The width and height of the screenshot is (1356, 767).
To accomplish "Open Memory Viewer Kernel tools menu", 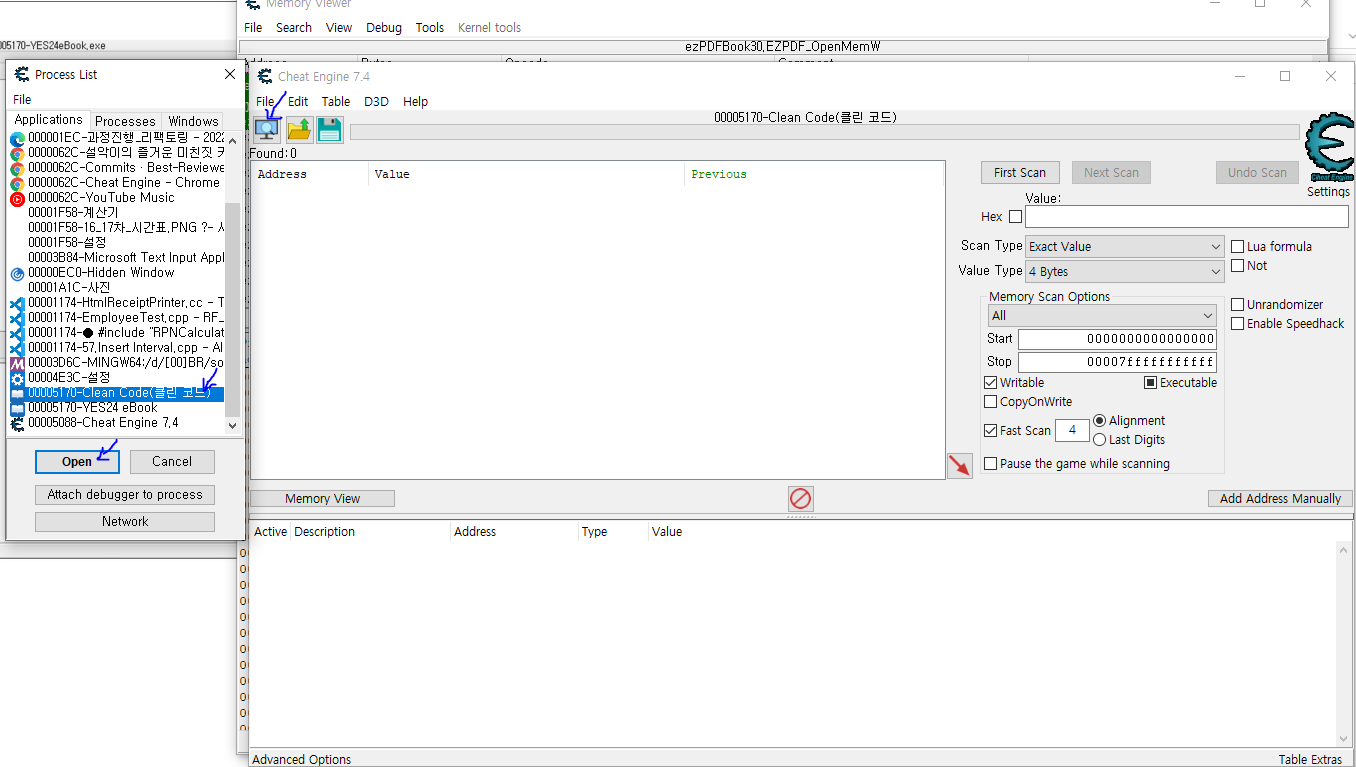I will coord(489,28).
